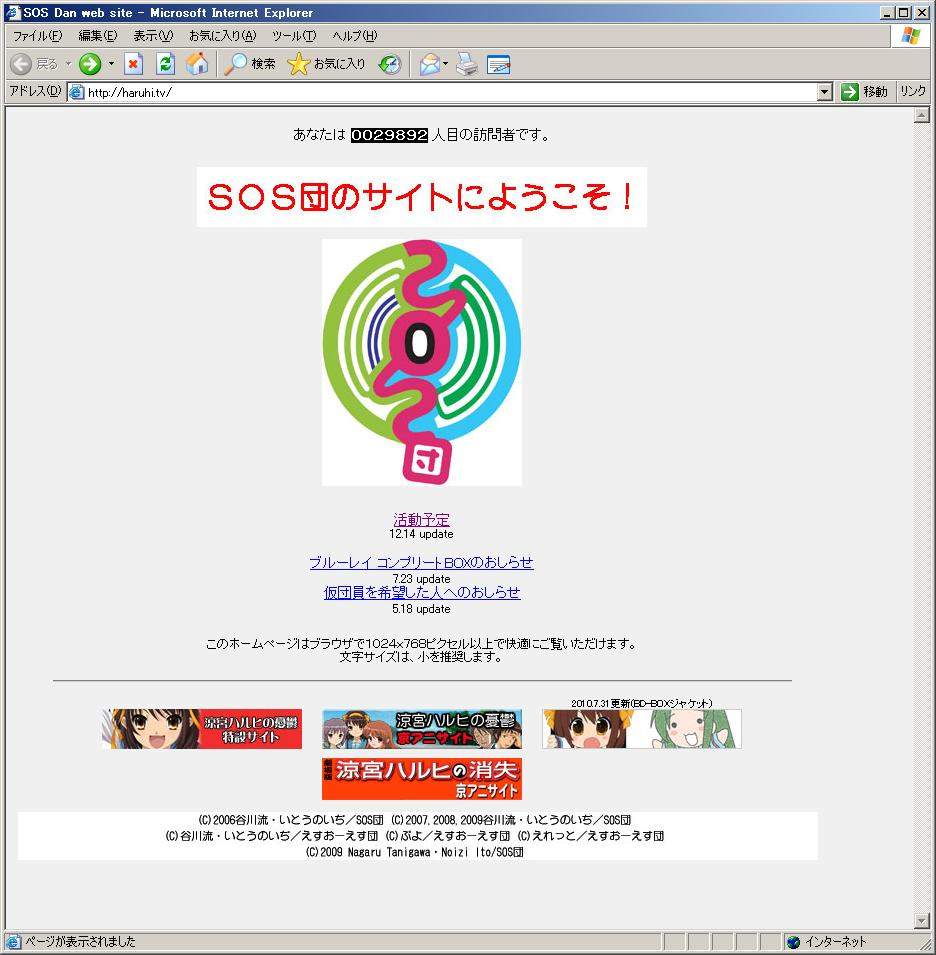This screenshot has width=936, height=955.
Task: Open the 仮団員を希望した人へのおしらせ link
Action: tap(422, 592)
